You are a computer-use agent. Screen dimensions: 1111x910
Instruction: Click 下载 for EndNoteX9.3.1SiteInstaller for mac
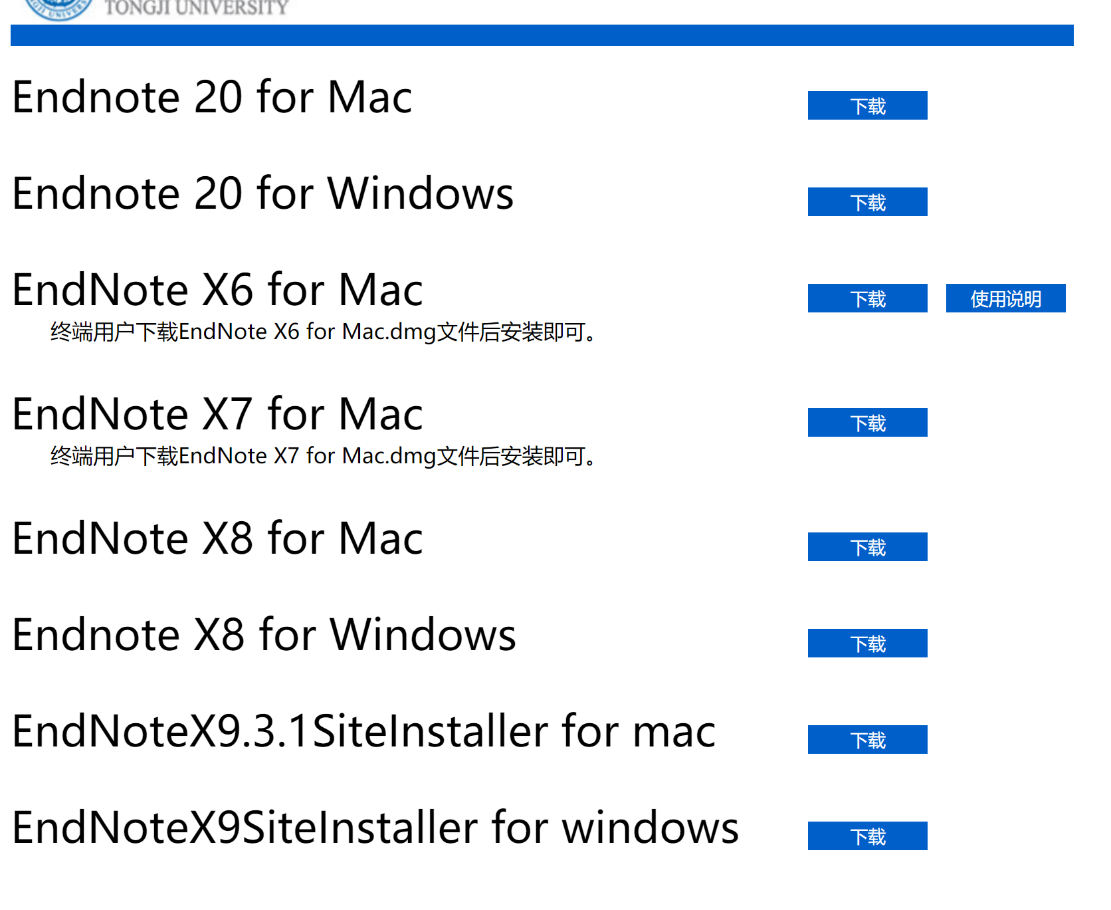click(x=867, y=740)
